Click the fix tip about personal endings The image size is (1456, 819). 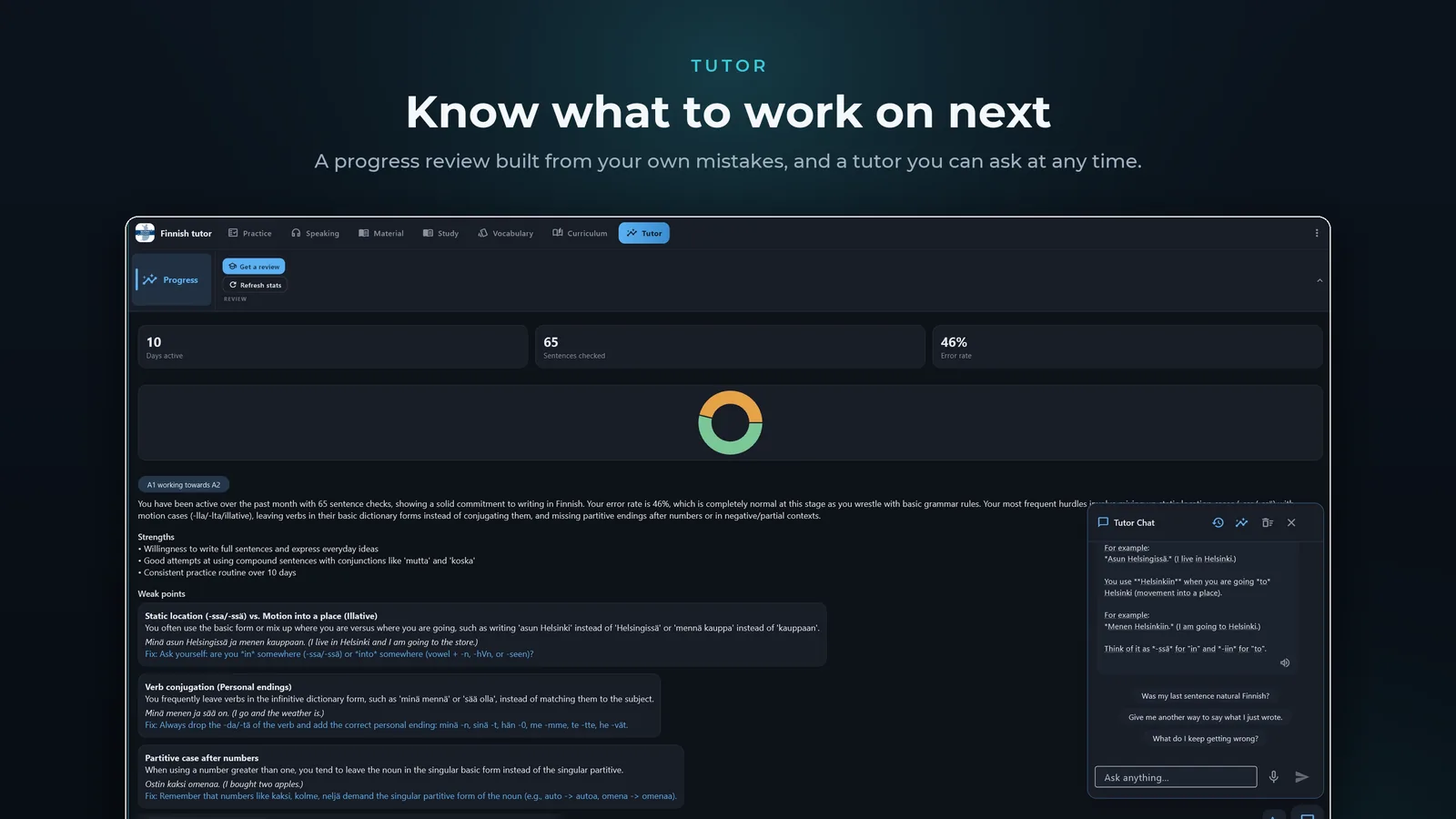[x=386, y=725]
